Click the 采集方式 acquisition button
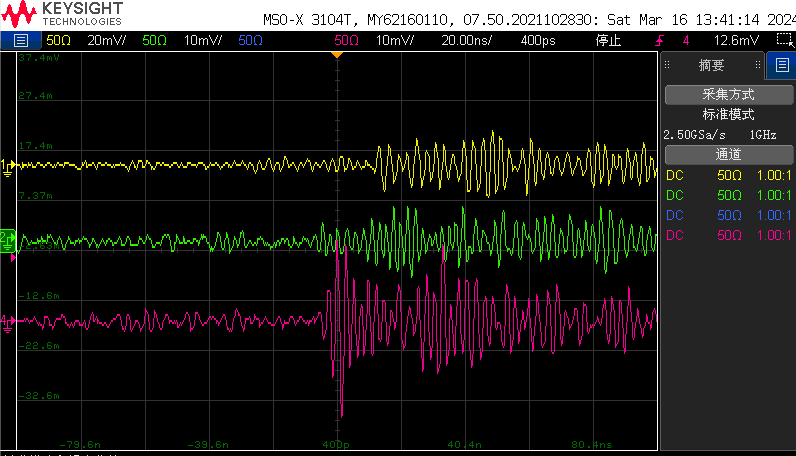 pyautogui.click(x=728, y=95)
